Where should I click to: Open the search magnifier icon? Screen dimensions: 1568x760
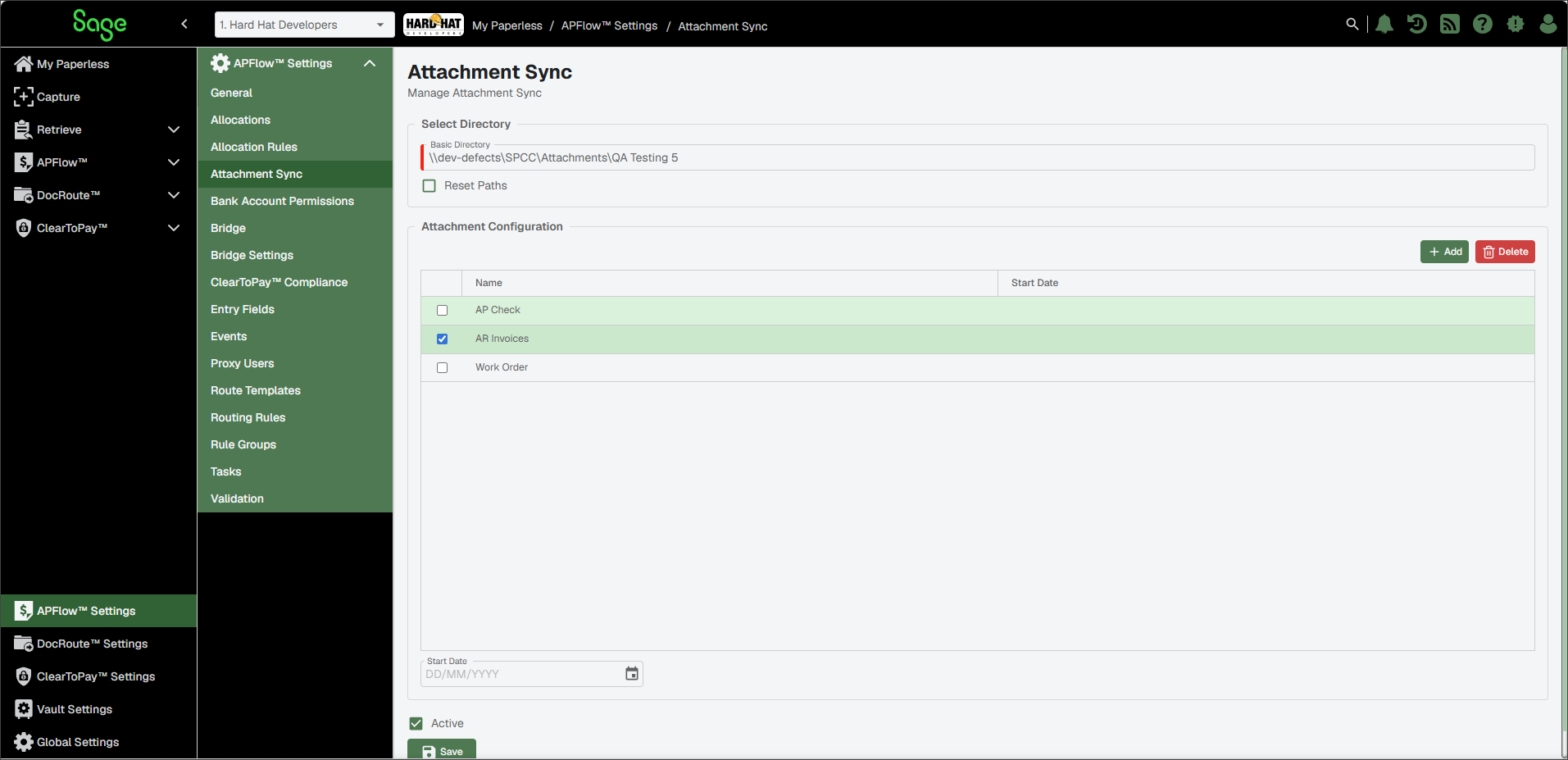1352,25
